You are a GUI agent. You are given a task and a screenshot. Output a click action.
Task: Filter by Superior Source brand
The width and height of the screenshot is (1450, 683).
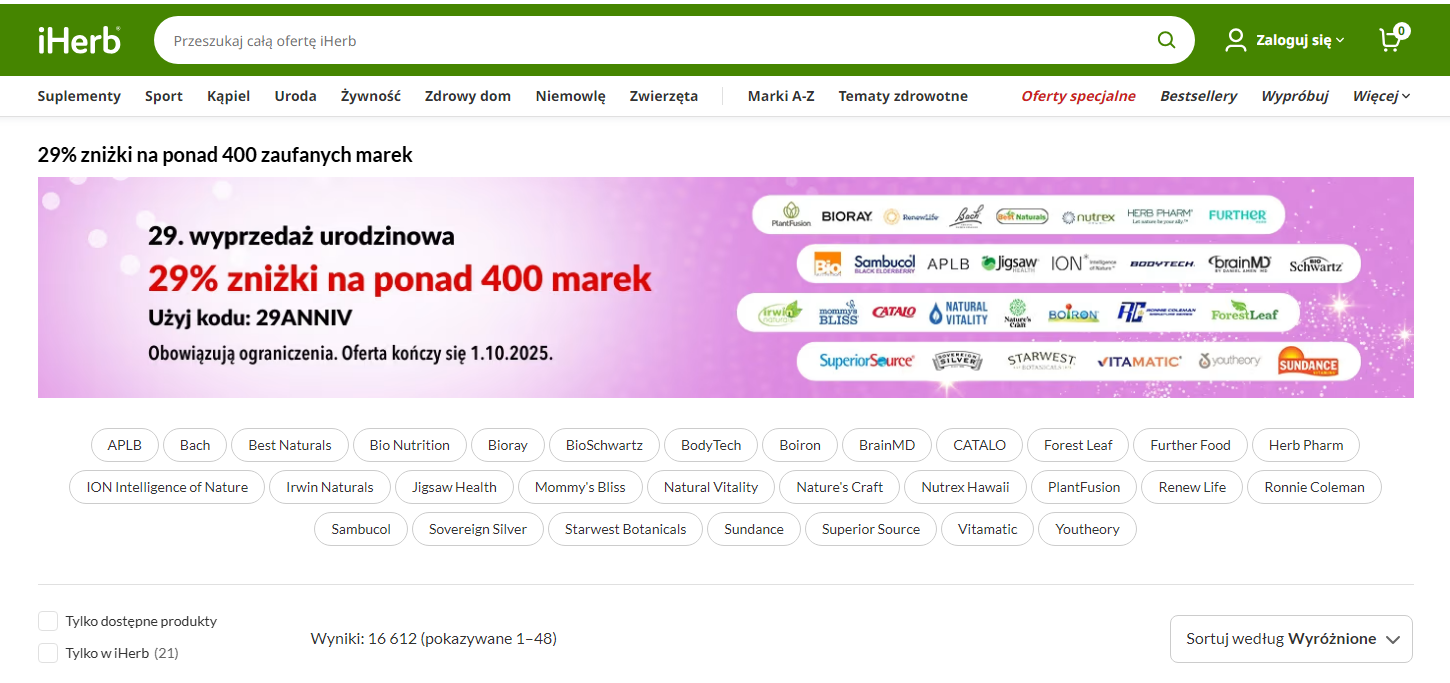[871, 529]
